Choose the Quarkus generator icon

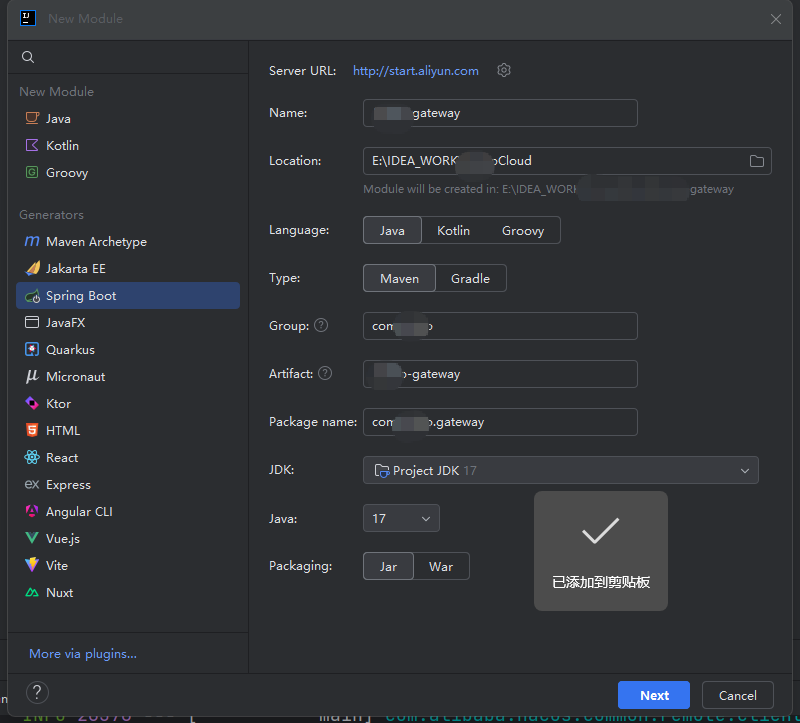click(32, 350)
